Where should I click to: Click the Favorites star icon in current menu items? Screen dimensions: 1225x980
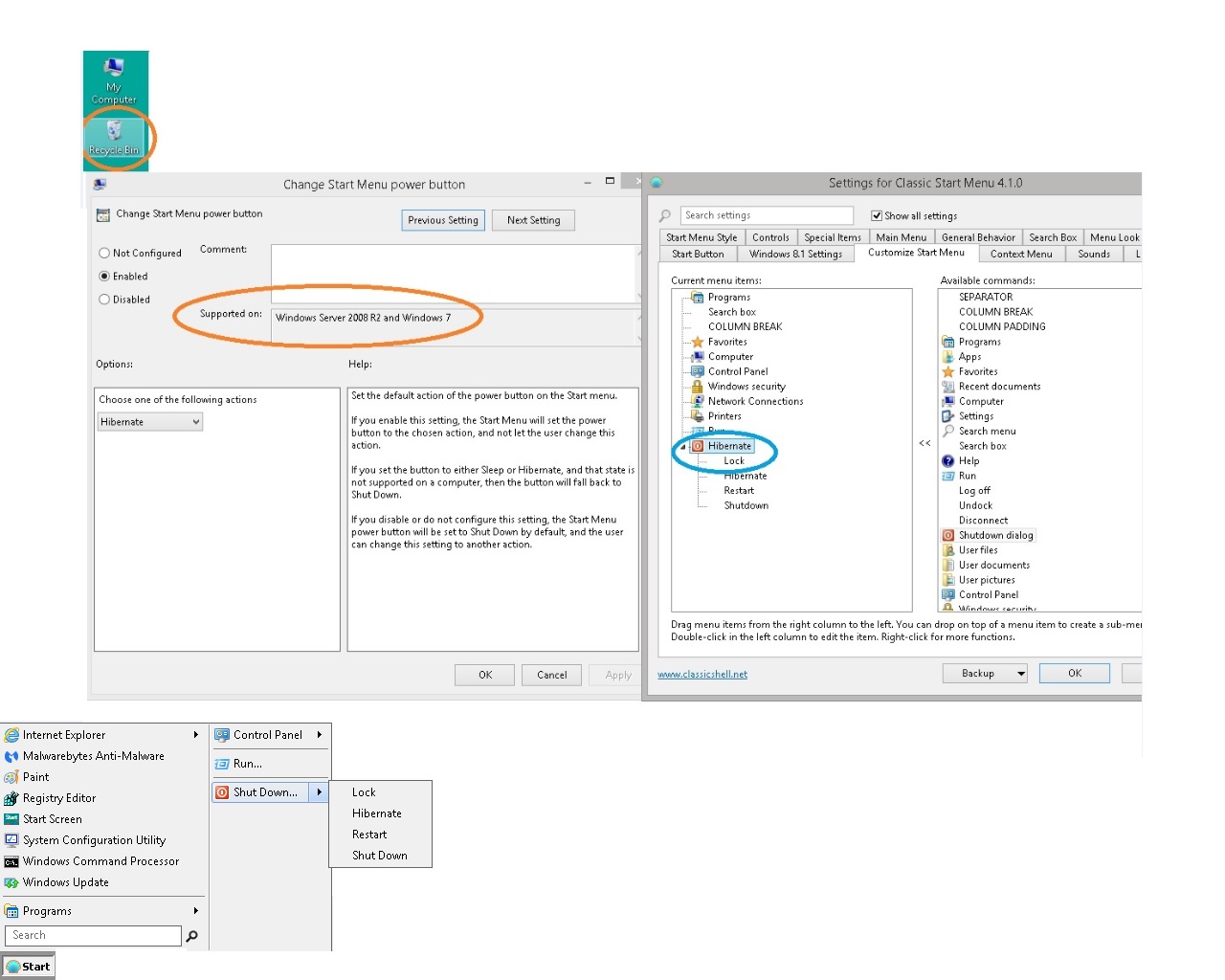coord(698,342)
